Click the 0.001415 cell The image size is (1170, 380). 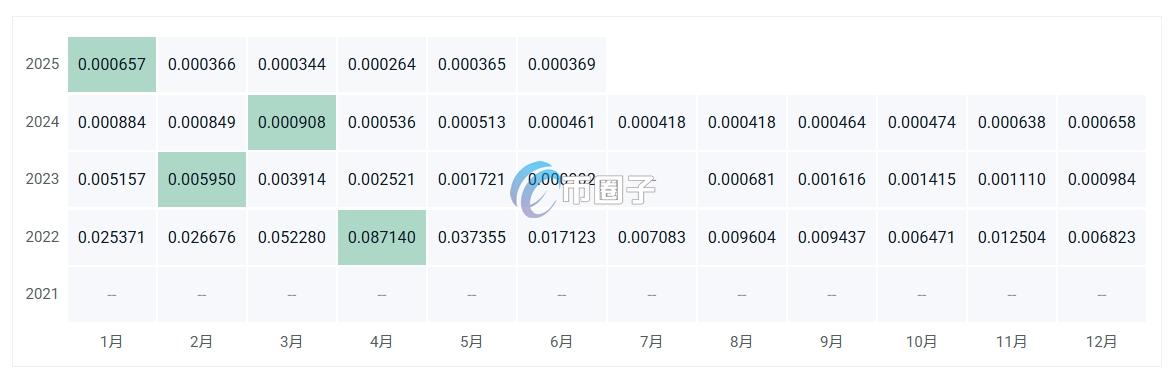(x=922, y=179)
